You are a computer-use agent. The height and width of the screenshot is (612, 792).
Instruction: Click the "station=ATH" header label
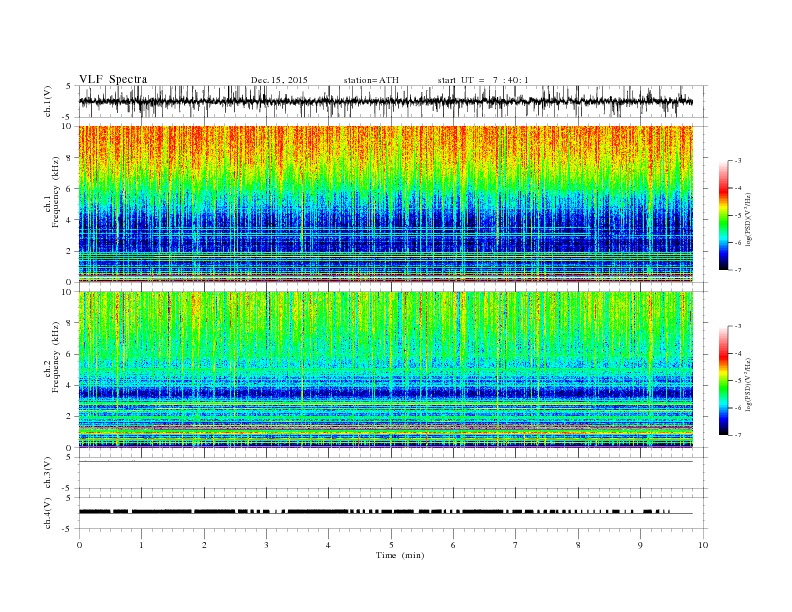[x=371, y=80]
